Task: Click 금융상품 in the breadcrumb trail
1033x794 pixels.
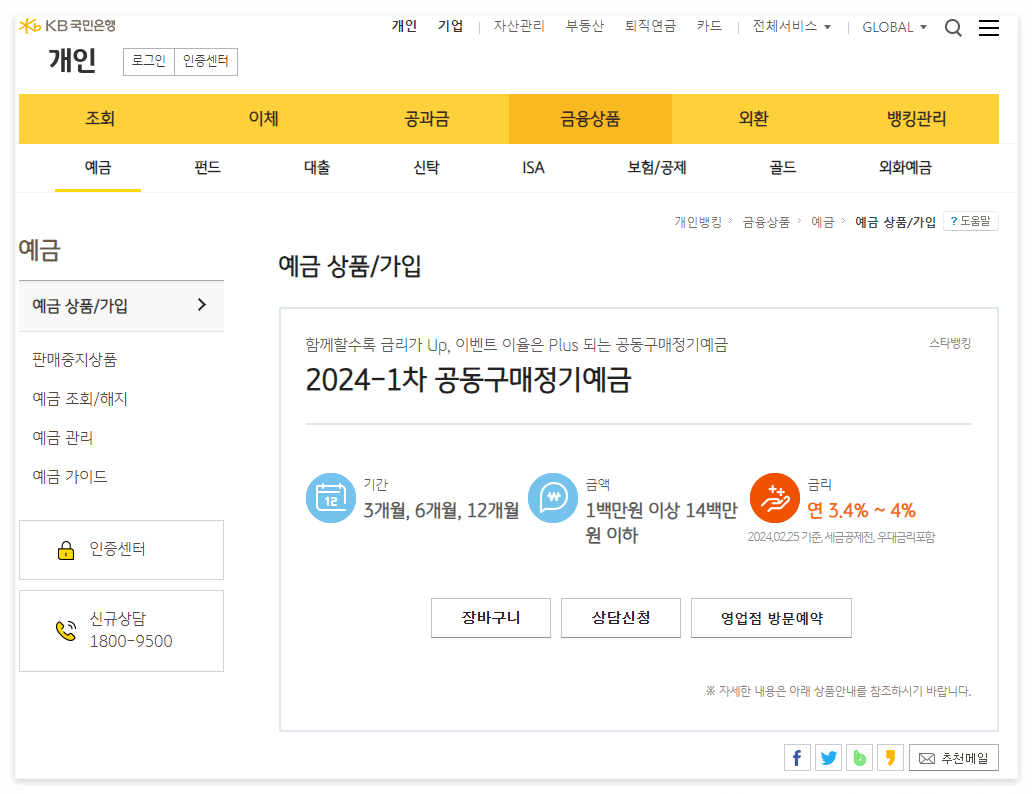Action: click(769, 222)
